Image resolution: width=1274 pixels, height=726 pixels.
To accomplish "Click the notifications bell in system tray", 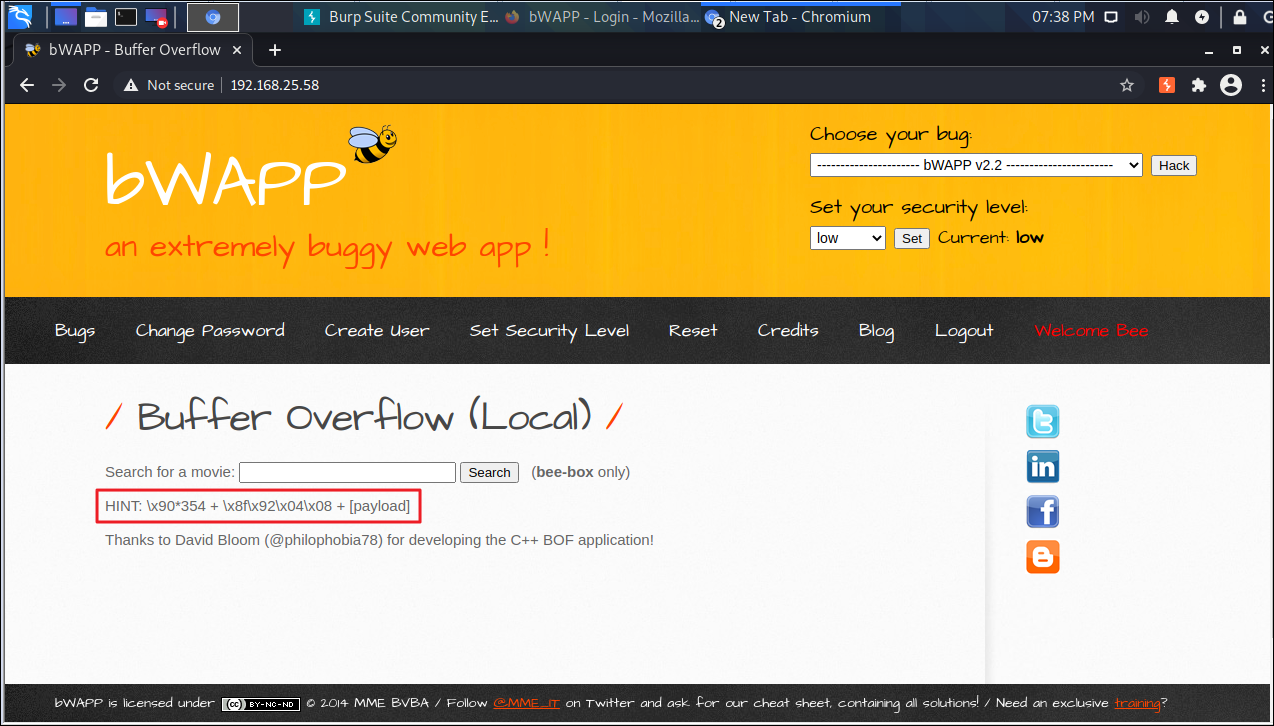I will pyautogui.click(x=1173, y=17).
